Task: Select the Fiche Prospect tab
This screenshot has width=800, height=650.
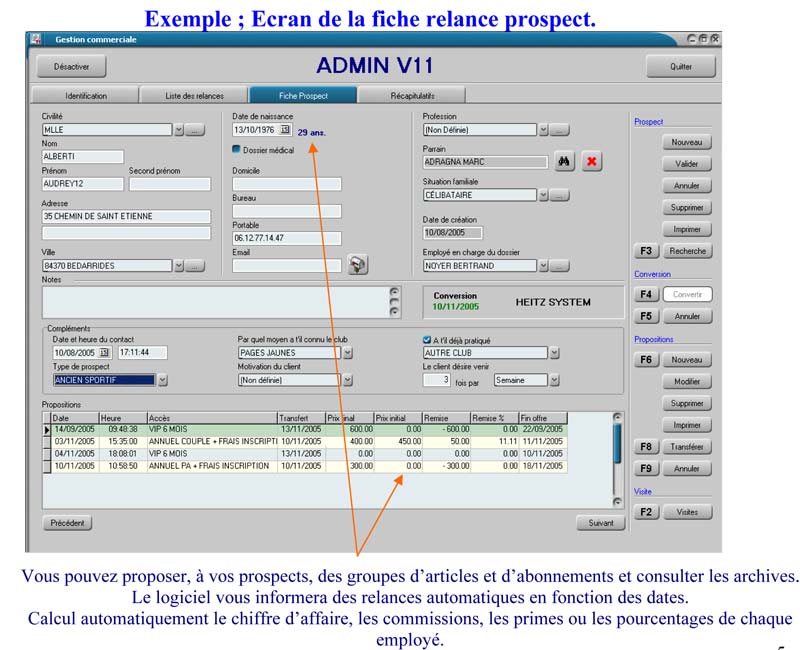Action: [303, 95]
